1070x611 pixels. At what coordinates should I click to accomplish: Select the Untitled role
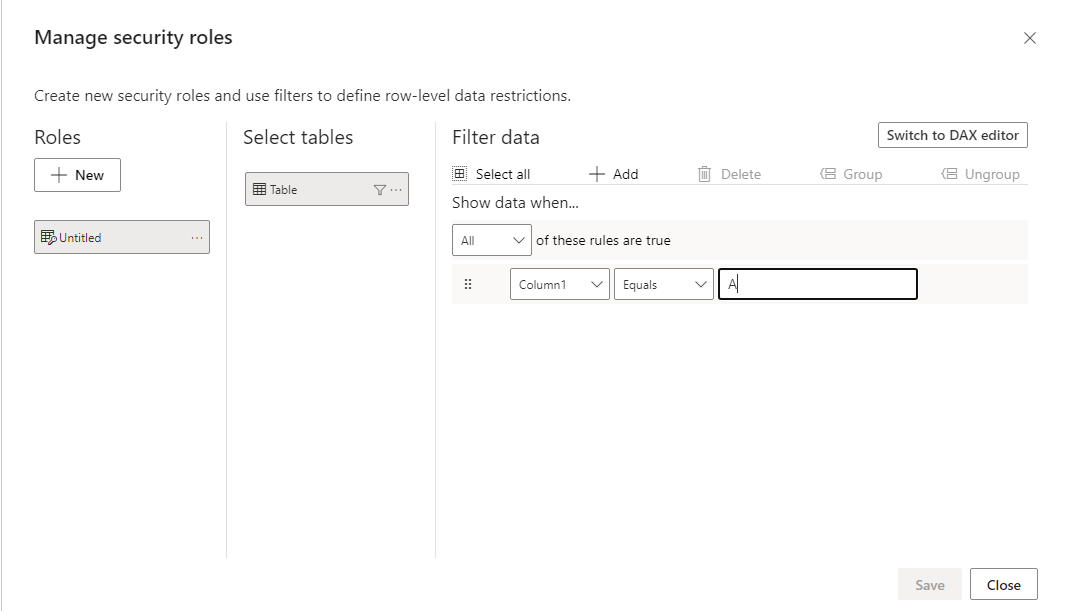[121, 237]
